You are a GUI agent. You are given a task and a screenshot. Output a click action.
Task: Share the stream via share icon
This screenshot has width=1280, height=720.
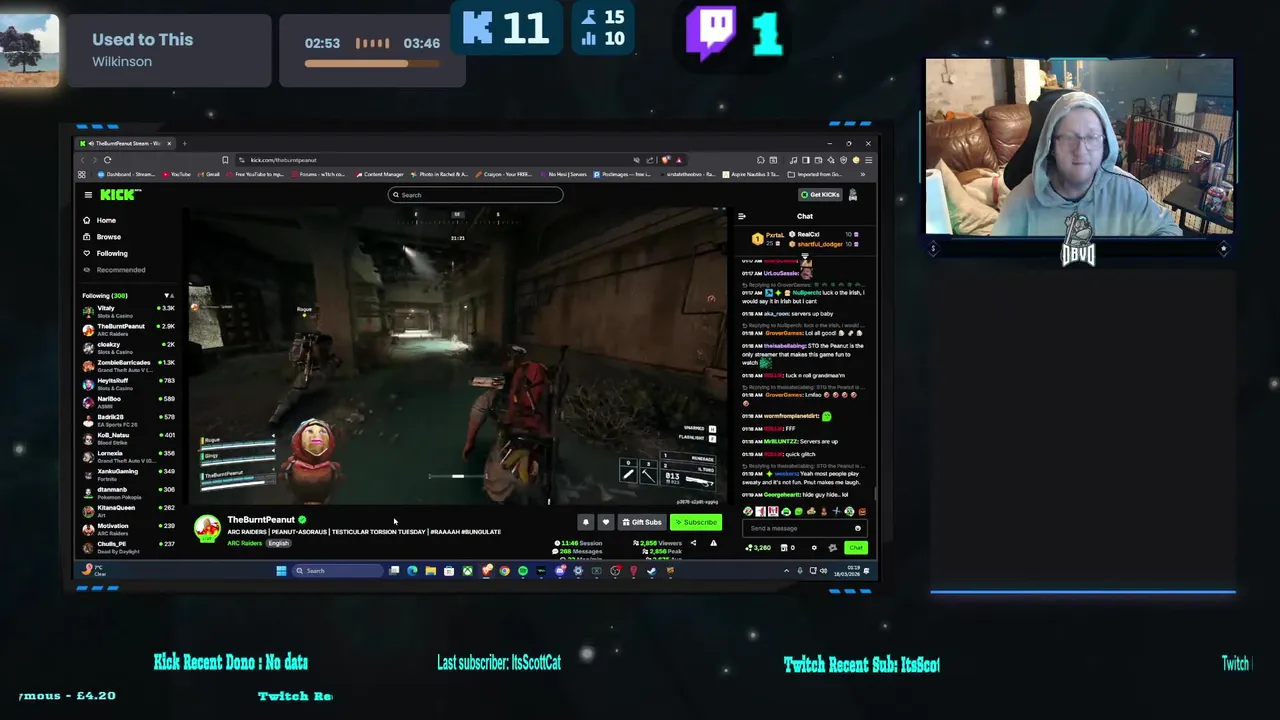coord(693,543)
